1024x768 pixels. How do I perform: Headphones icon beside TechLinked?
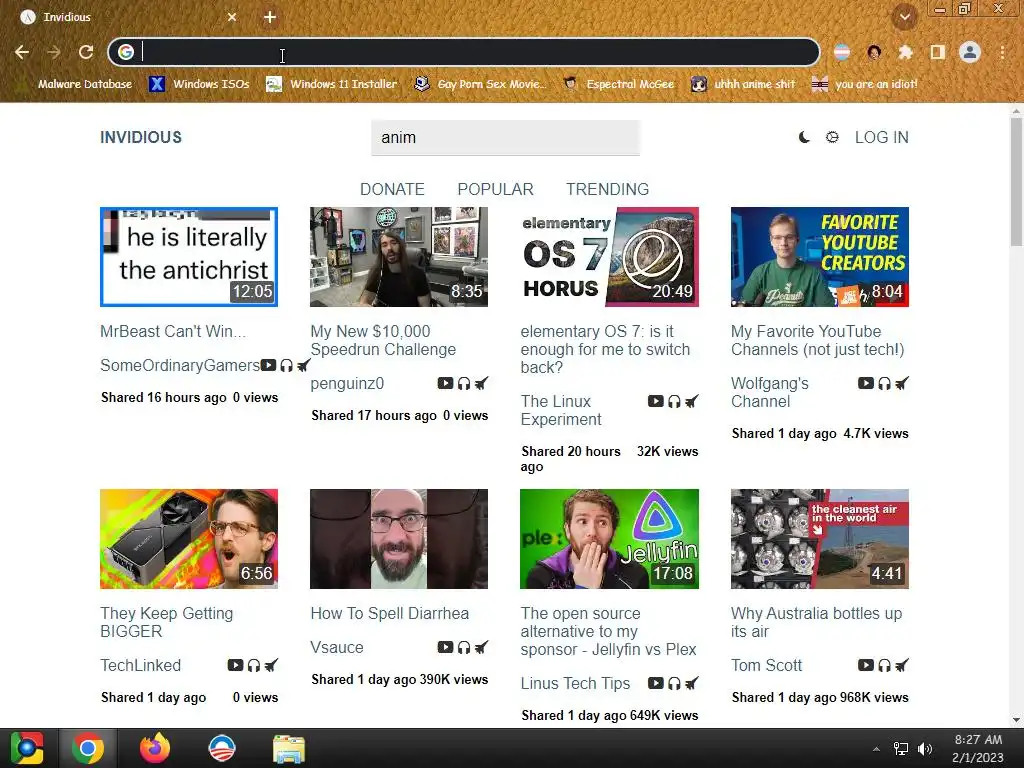tap(253, 665)
